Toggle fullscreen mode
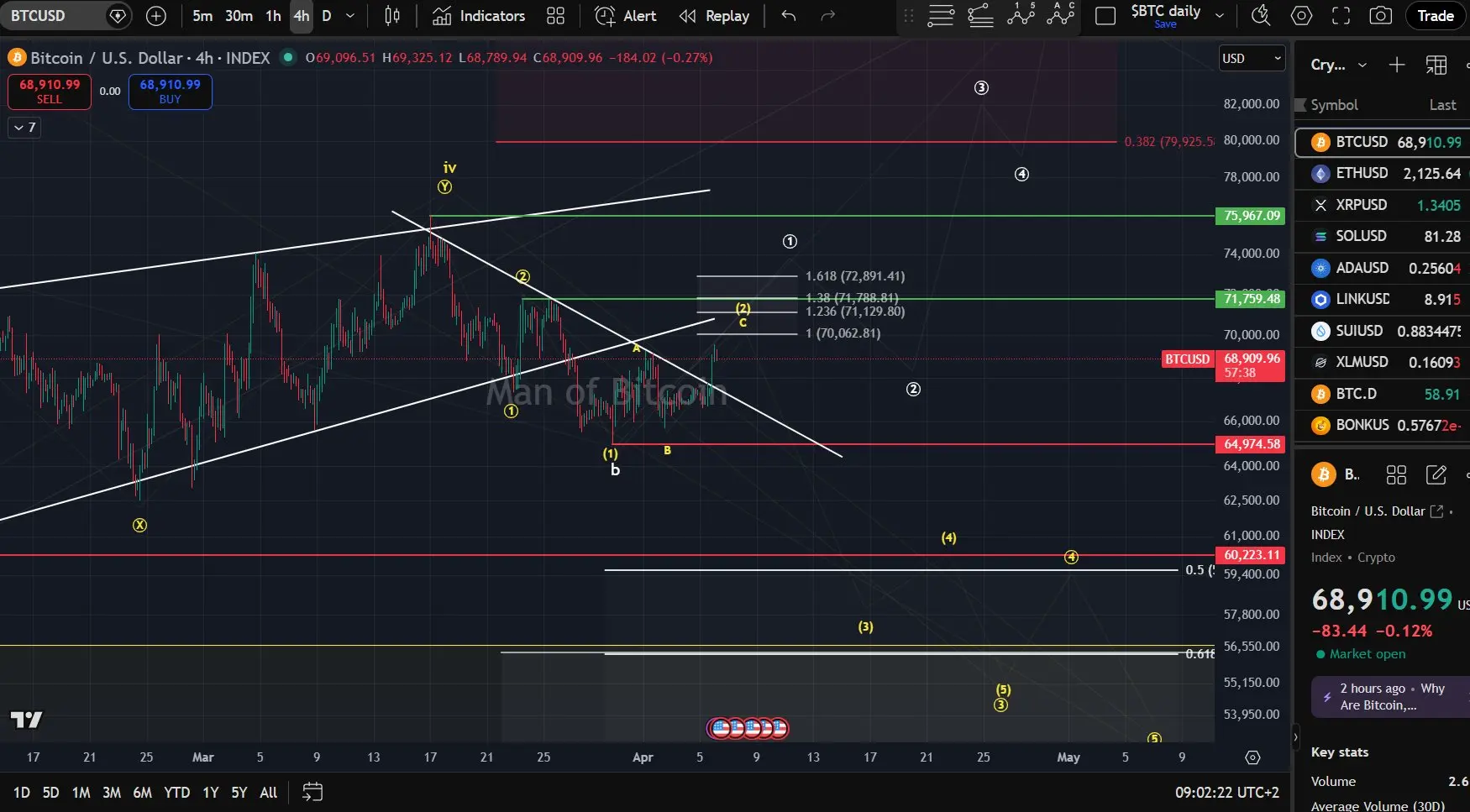Viewport: 1470px width, 812px height. (1341, 16)
